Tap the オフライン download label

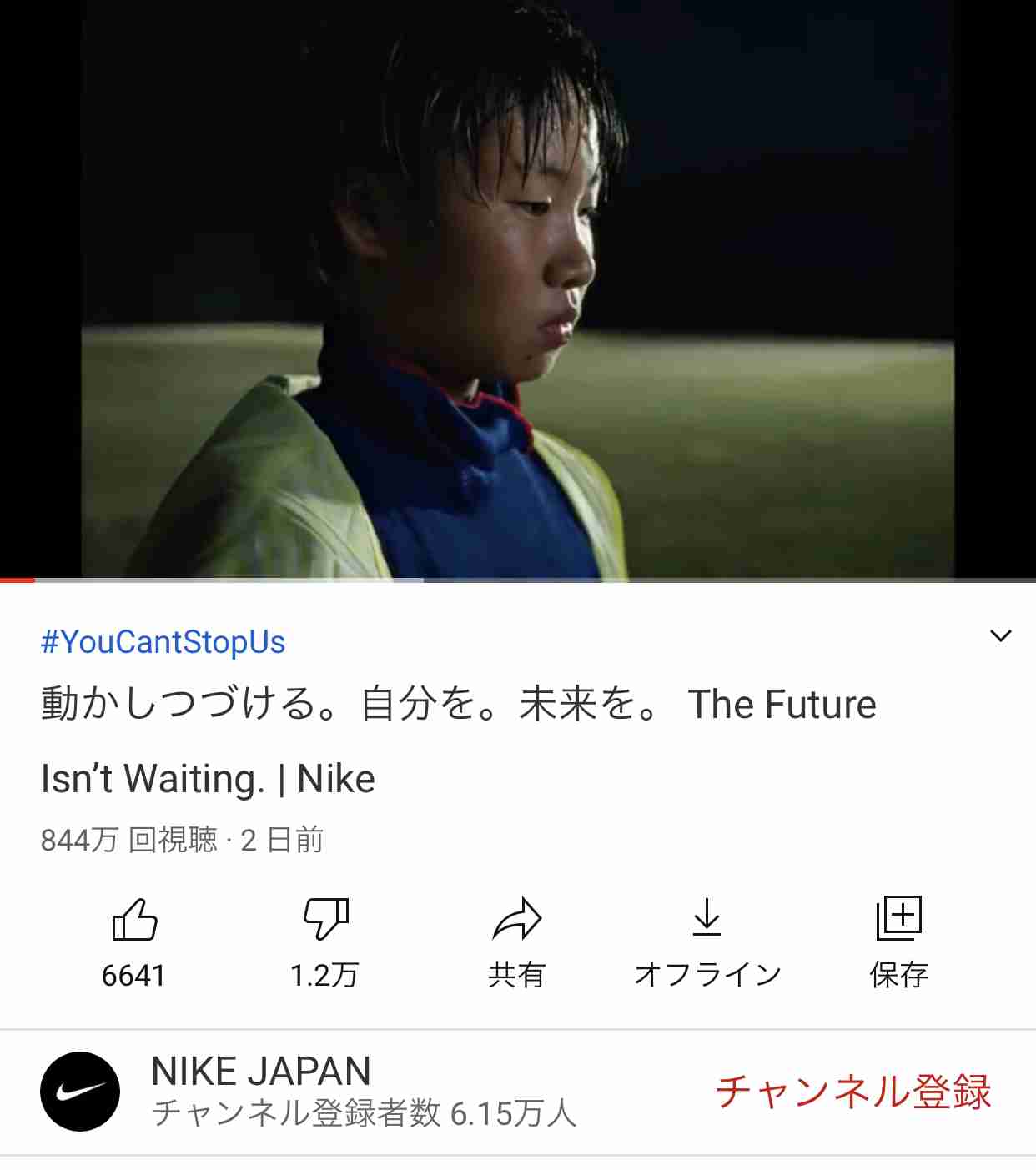pos(707,974)
